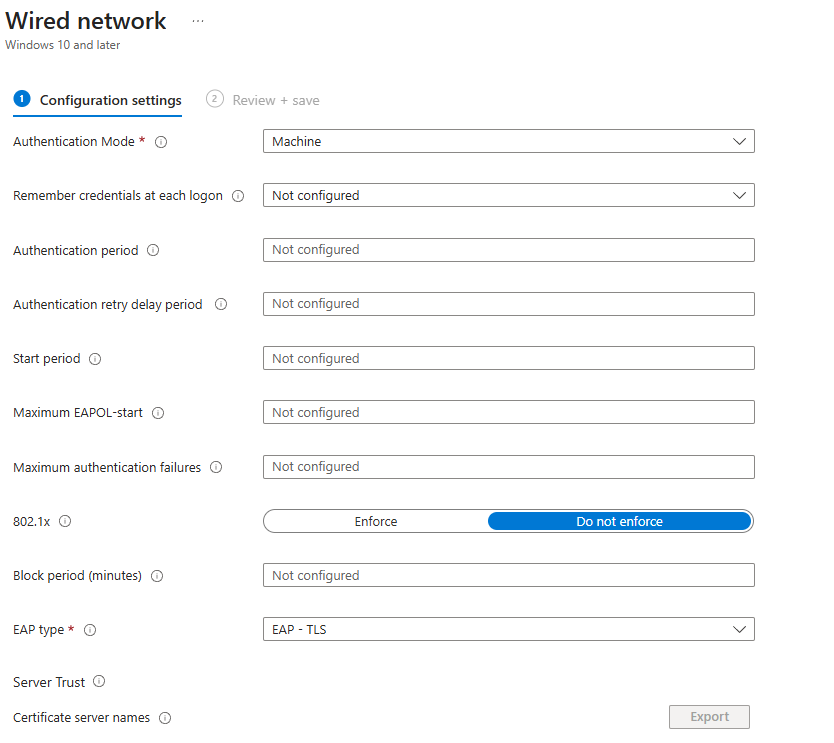Show info for Maximum EAPOL-start

158,413
